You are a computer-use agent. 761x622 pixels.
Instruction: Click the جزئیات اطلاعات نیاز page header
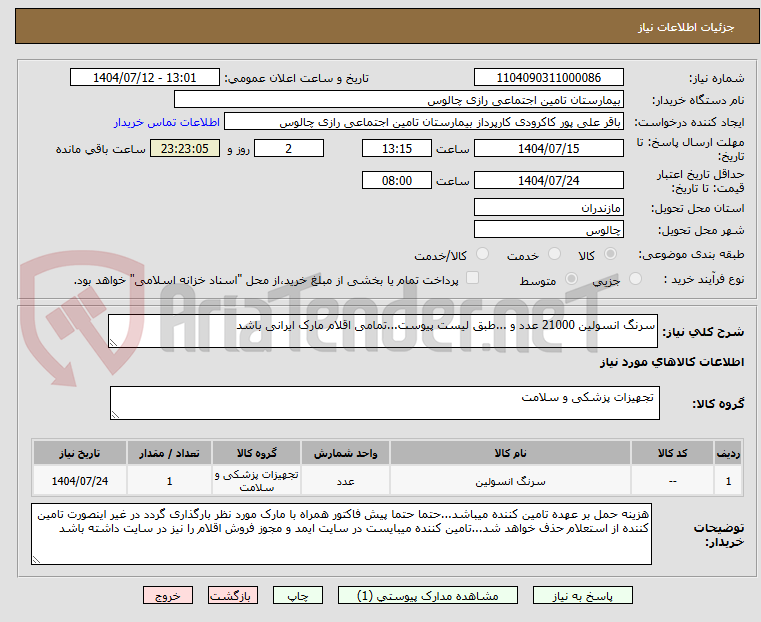685,27
